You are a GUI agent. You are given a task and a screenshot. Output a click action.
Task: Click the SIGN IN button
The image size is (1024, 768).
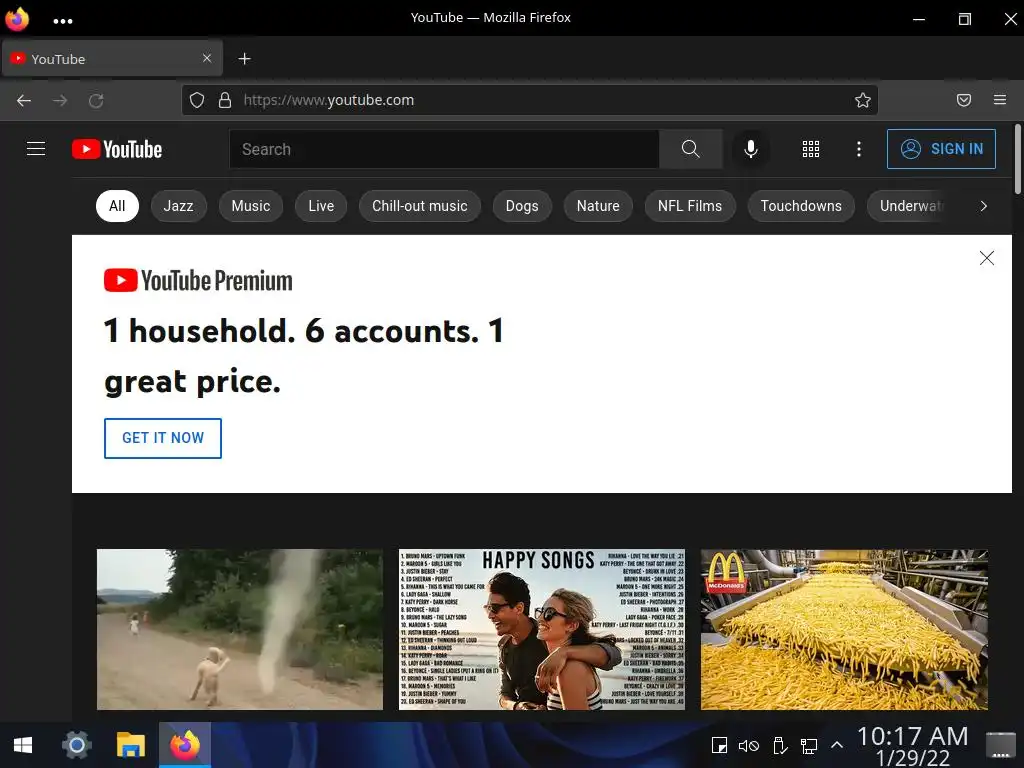pos(941,149)
